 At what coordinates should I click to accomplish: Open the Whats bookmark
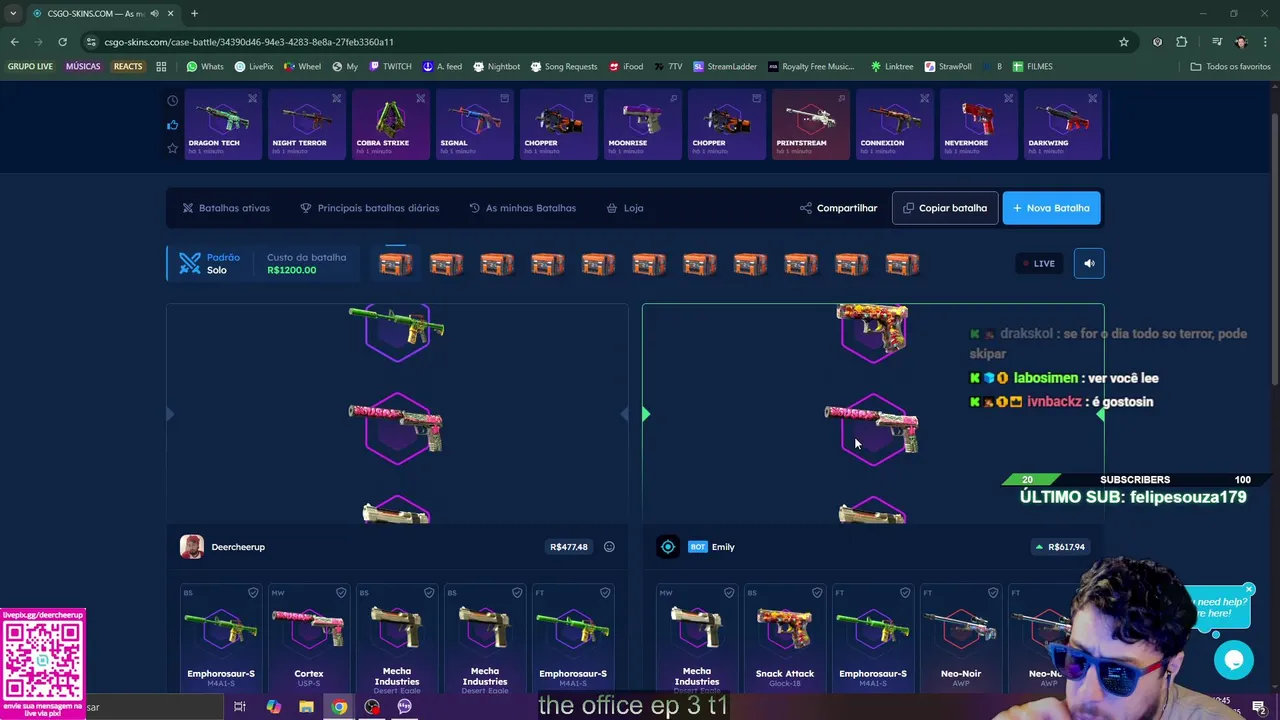click(x=205, y=67)
